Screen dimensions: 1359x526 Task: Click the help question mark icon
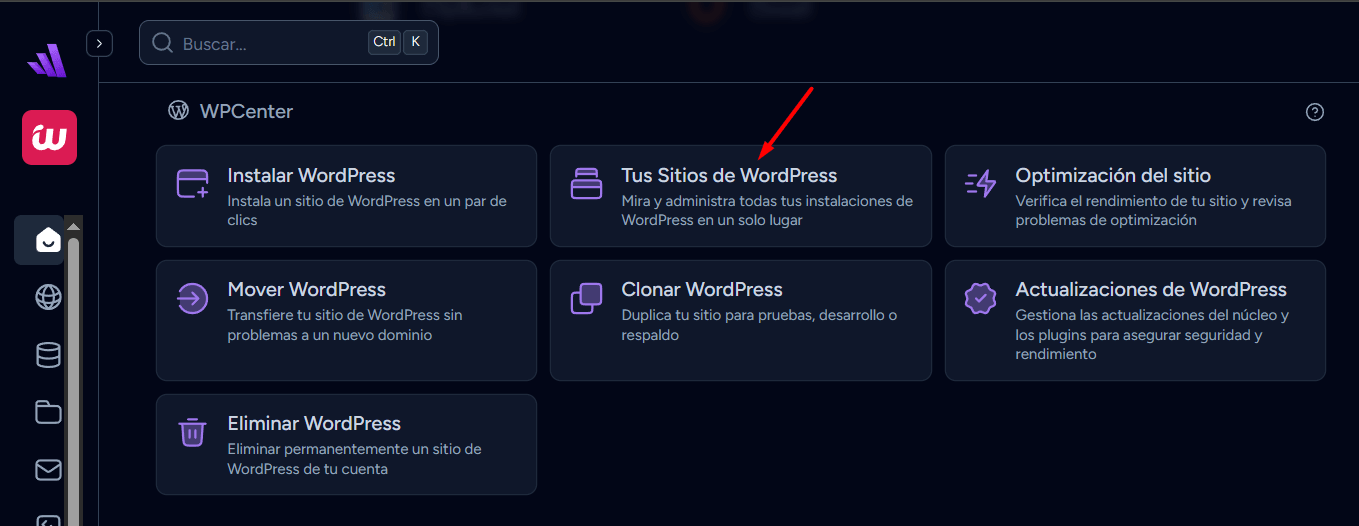[1315, 112]
